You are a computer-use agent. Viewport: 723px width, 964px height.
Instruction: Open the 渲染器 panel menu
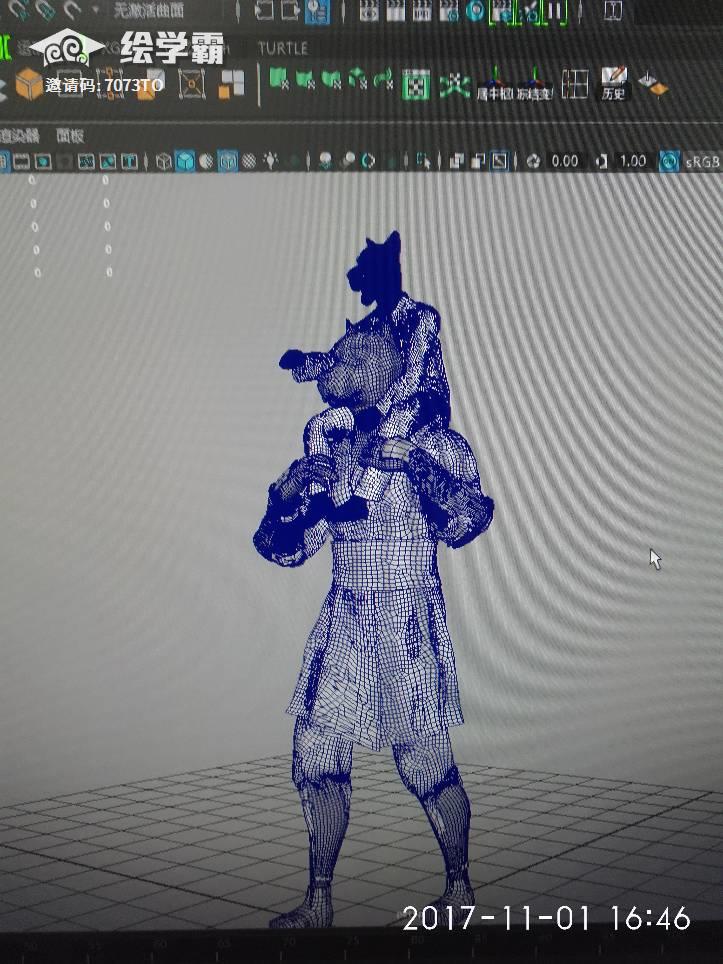point(20,136)
